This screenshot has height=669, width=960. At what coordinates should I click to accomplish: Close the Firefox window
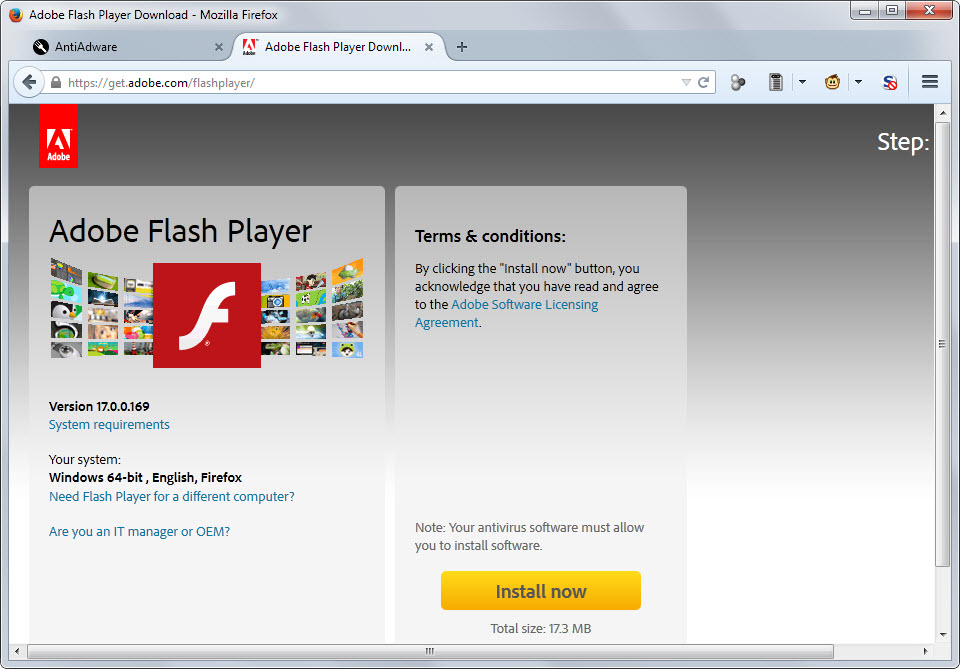929,11
